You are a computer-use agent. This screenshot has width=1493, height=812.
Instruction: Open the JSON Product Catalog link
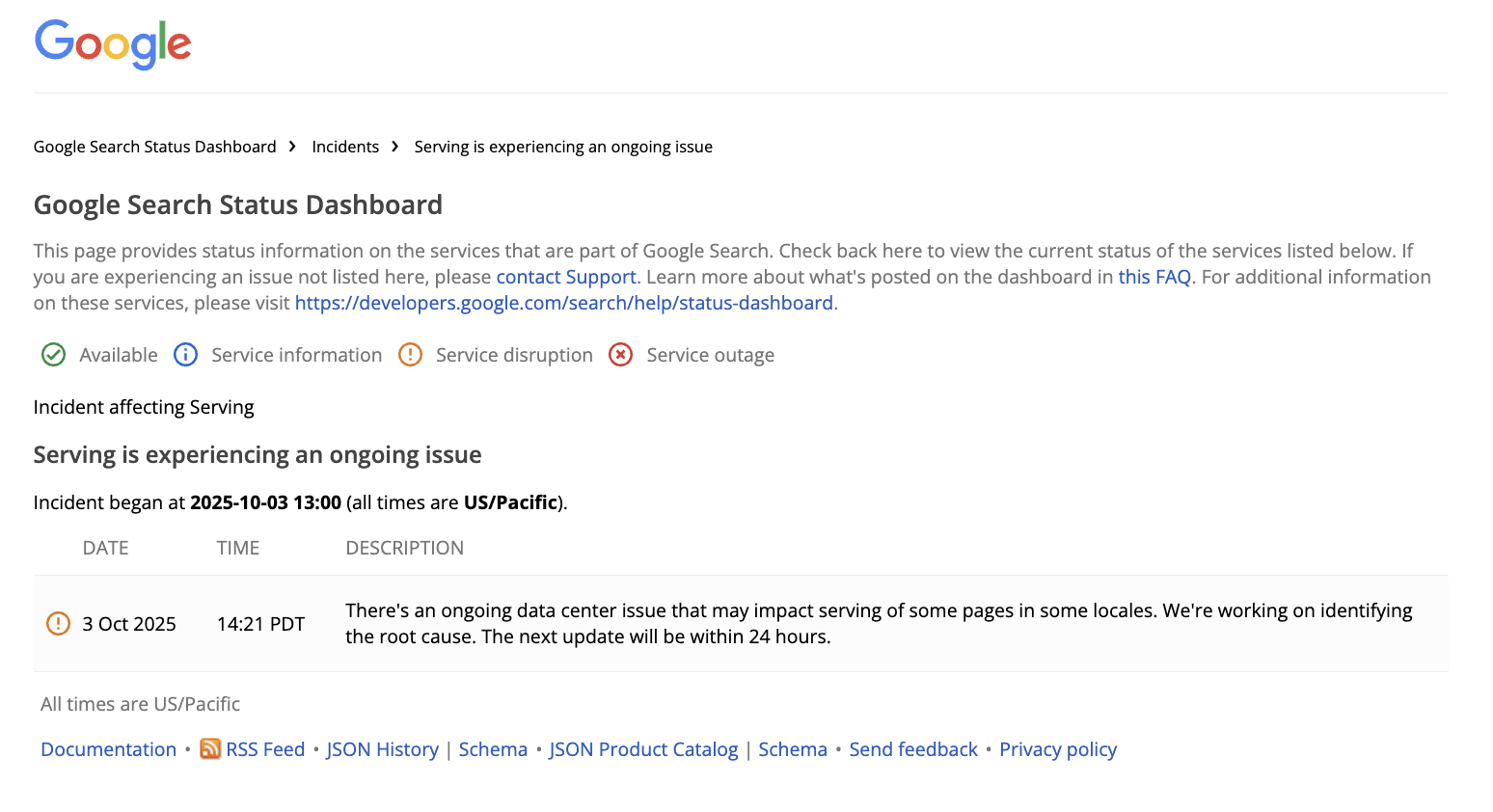point(643,749)
